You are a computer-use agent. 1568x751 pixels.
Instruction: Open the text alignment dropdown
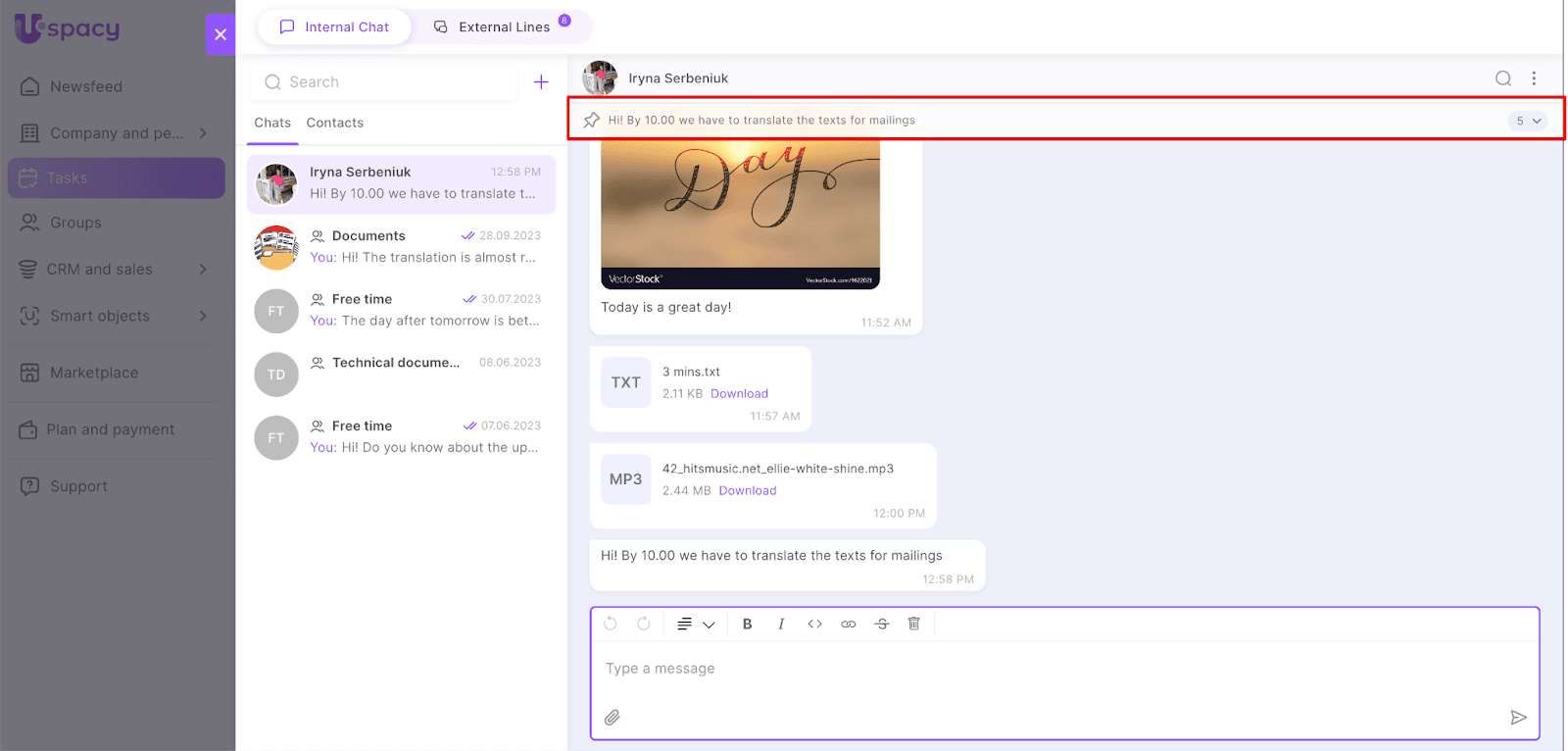696,624
